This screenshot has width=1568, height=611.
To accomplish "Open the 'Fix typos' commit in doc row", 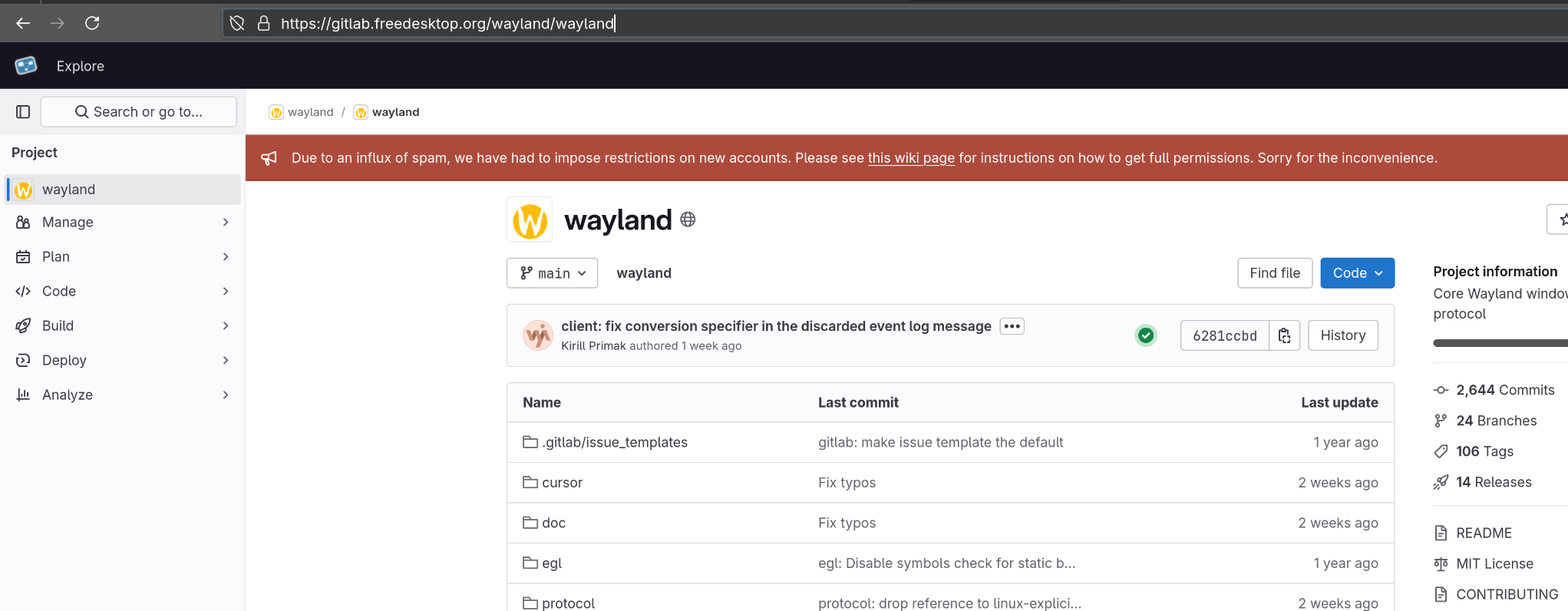I will coord(847,523).
